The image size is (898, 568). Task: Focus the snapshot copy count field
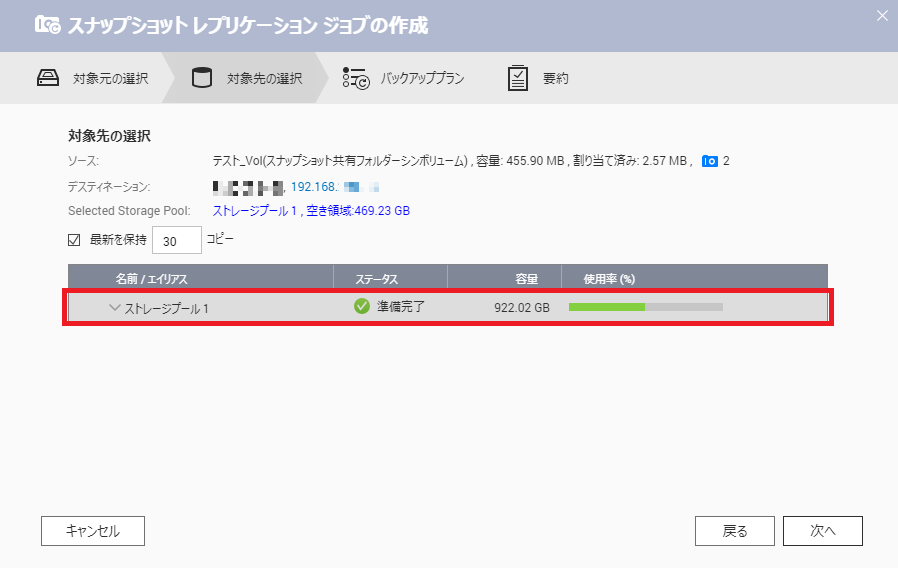pyautogui.click(x=177, y=241)
